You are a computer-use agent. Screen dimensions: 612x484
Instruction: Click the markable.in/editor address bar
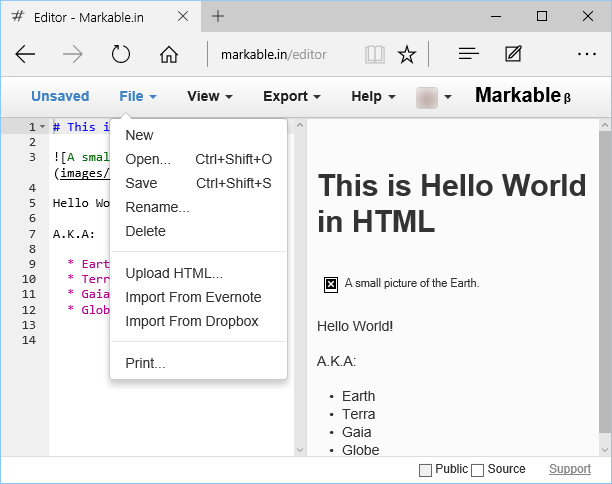click(274, 54)
